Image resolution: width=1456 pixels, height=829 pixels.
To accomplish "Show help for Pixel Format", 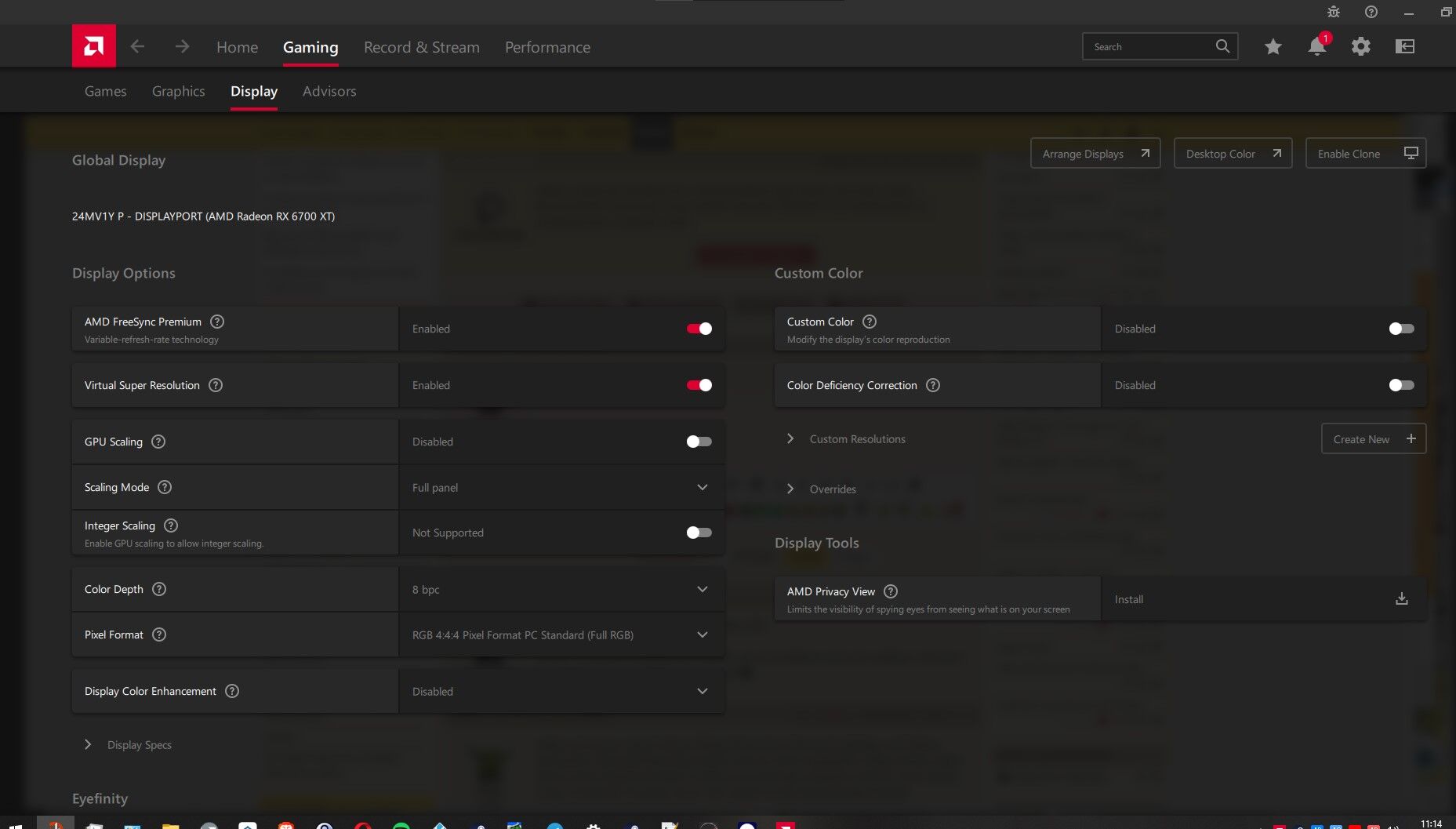I will 159,634.
